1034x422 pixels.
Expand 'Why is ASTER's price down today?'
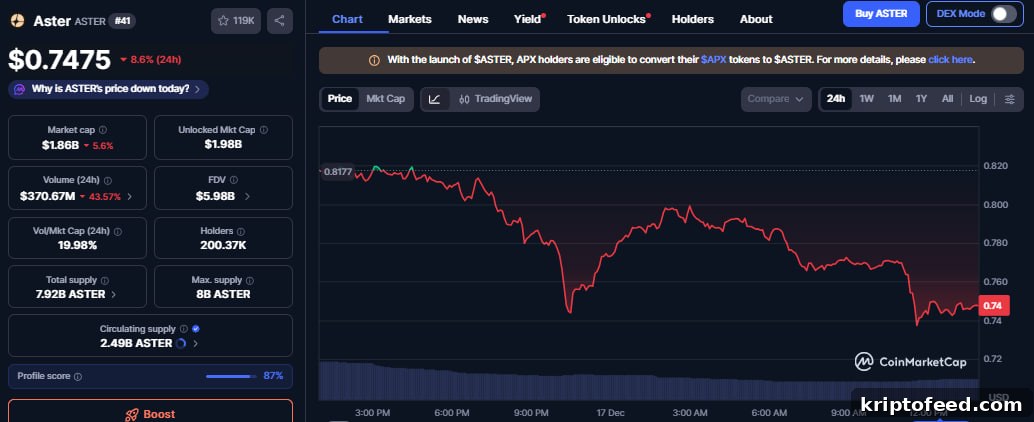pyautogui.click(x=109, y=89)
